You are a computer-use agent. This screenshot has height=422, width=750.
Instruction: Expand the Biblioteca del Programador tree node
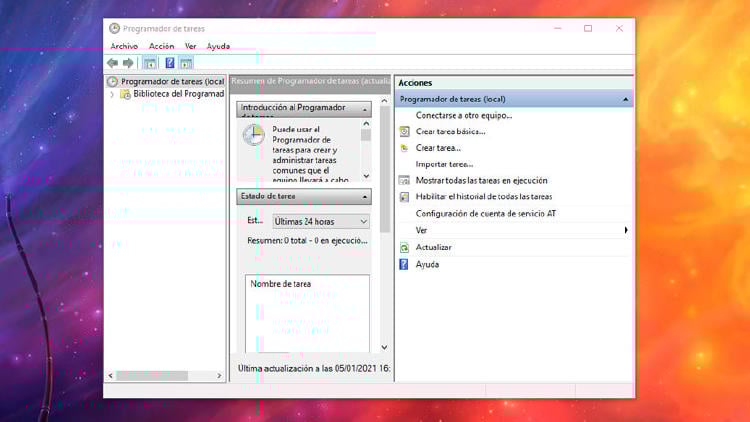click(112, 94)
